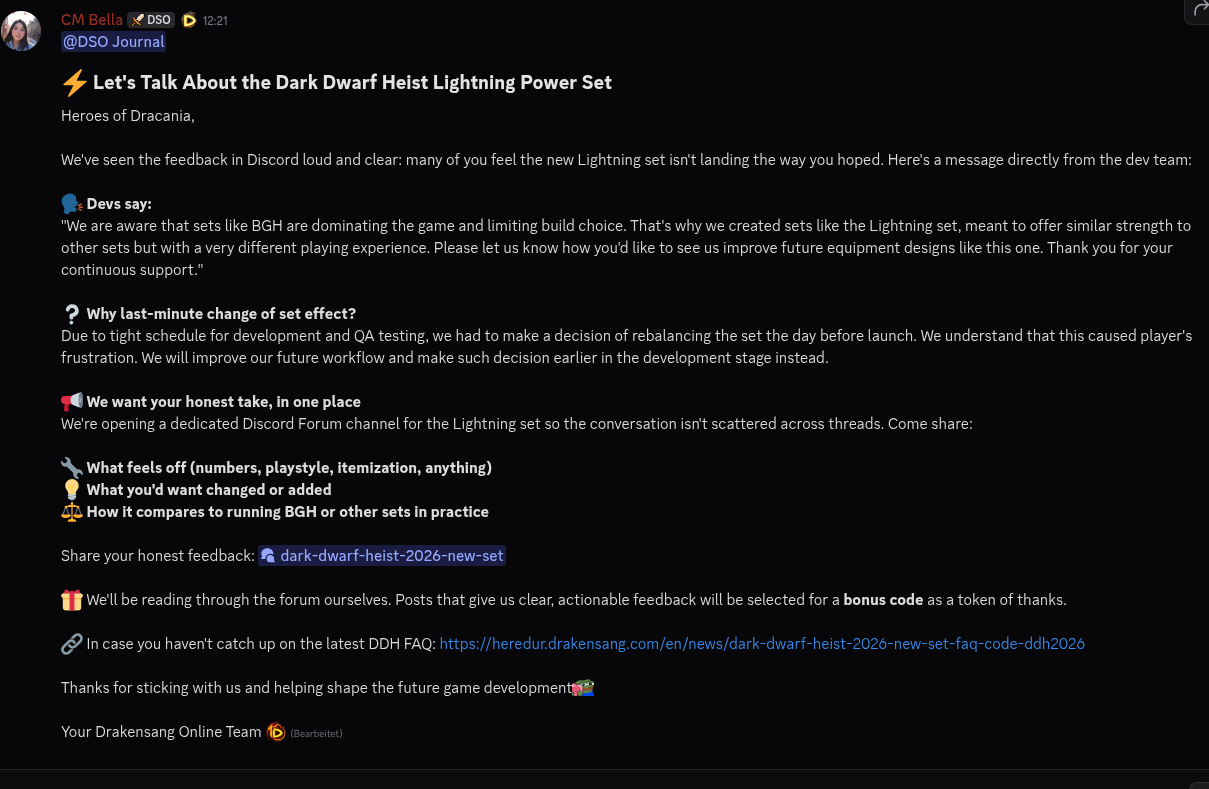Click the forward arrow icon at top right
This screenshot has height=789, width=1209.
click(x=1198, y=10)
